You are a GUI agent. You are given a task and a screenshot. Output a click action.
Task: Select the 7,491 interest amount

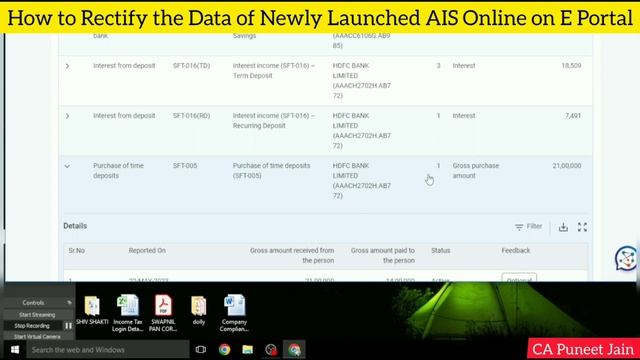point(573,116)
